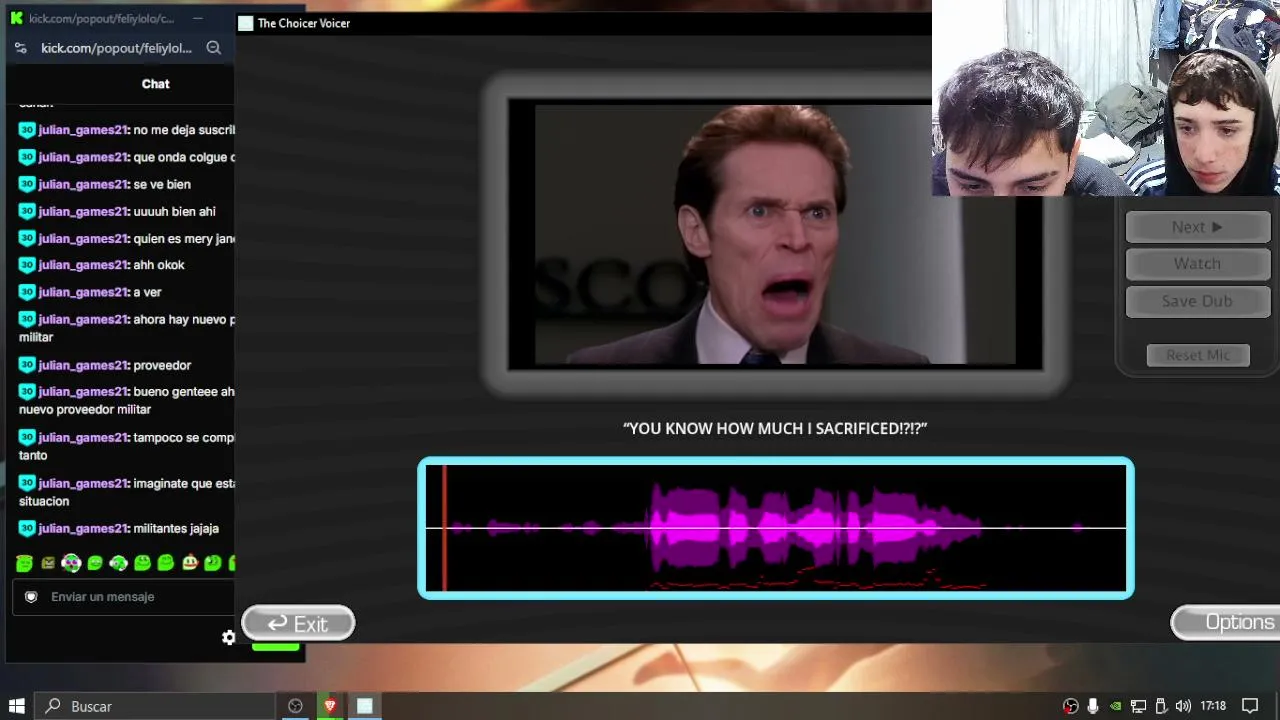Click username in "a ver" chat message

(83, 292)
